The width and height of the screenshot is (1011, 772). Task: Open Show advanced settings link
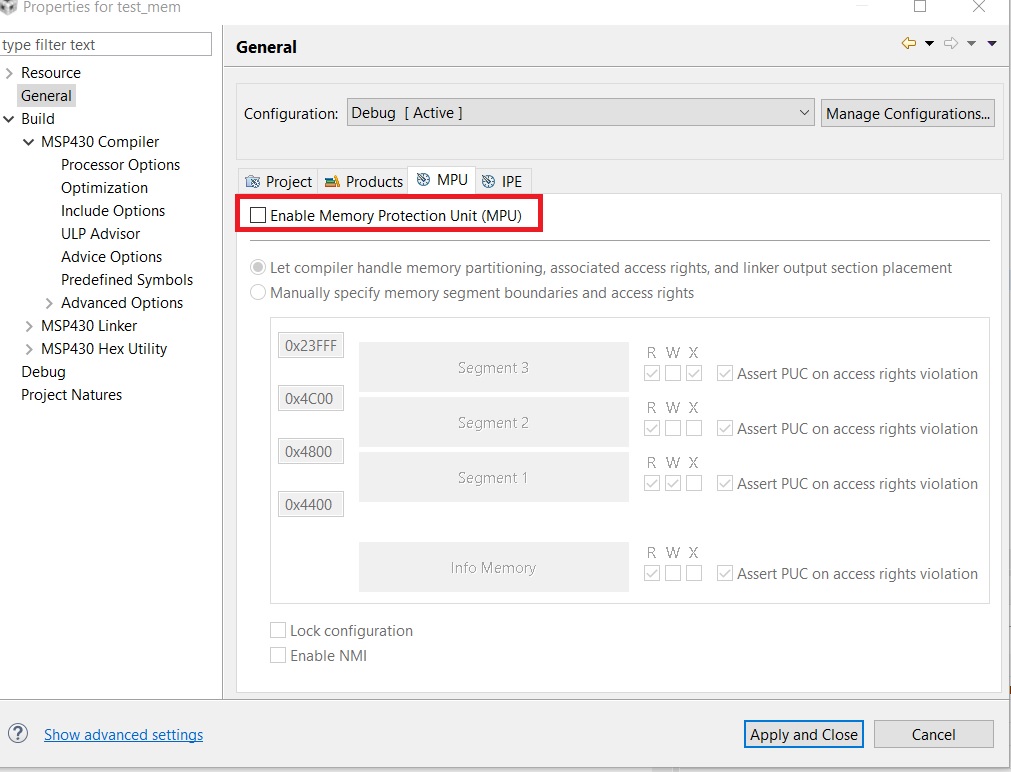[123, 734]
